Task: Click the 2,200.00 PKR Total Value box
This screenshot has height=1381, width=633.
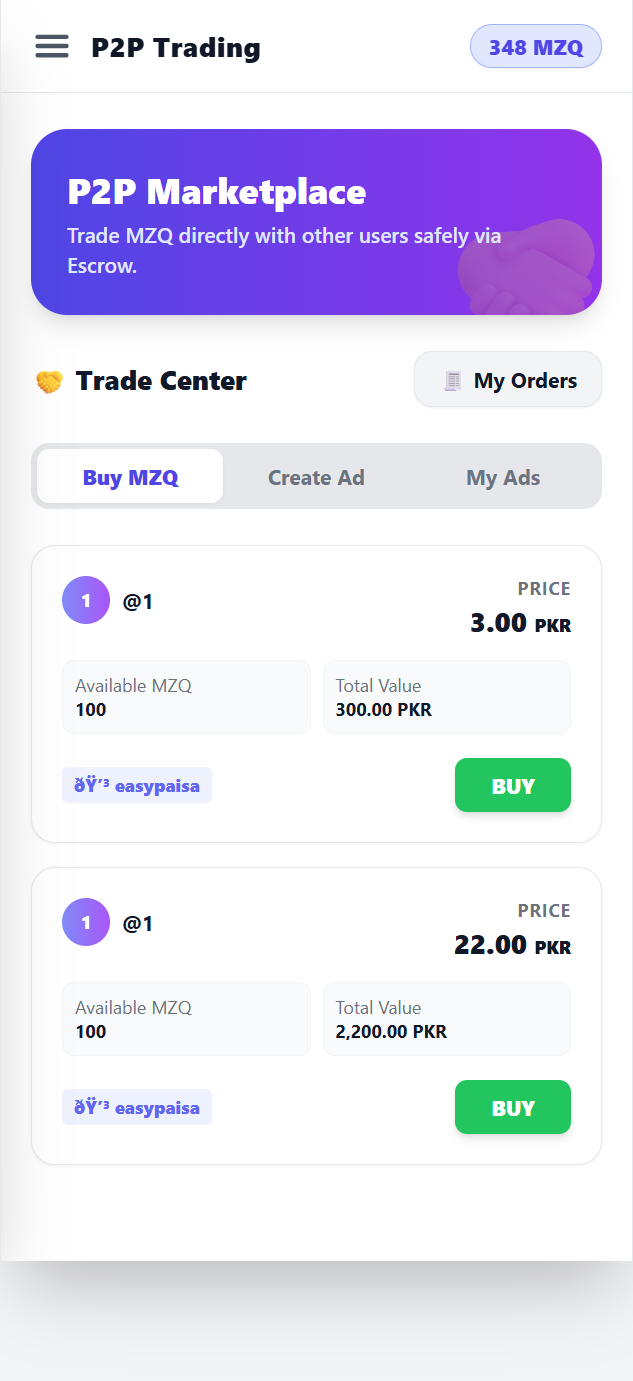Action: click(x=446, y=1020)
